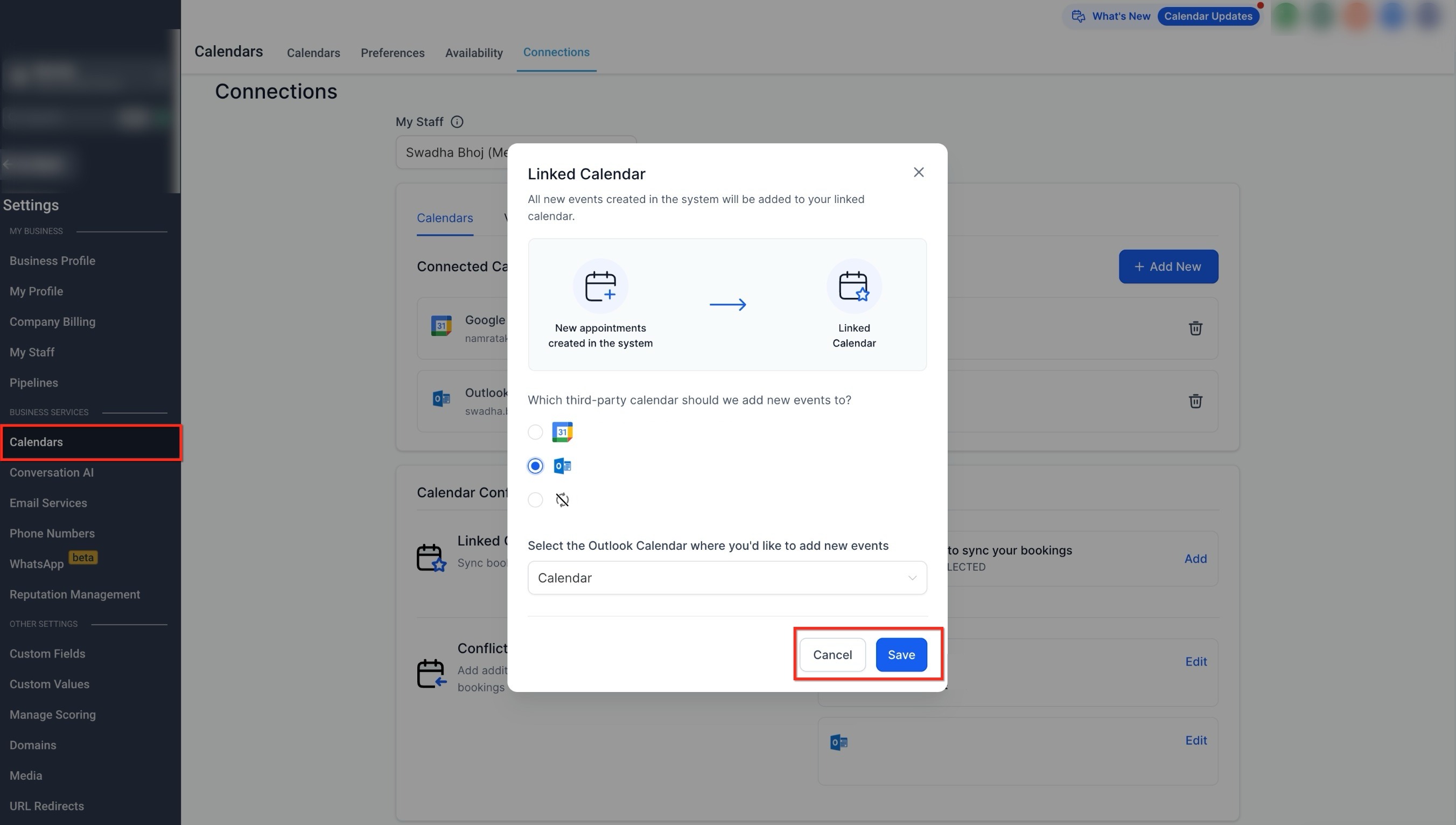Close the Linked Calendar dialog with X
This screenshot has width=1456, height=825.
coord(919,172)
